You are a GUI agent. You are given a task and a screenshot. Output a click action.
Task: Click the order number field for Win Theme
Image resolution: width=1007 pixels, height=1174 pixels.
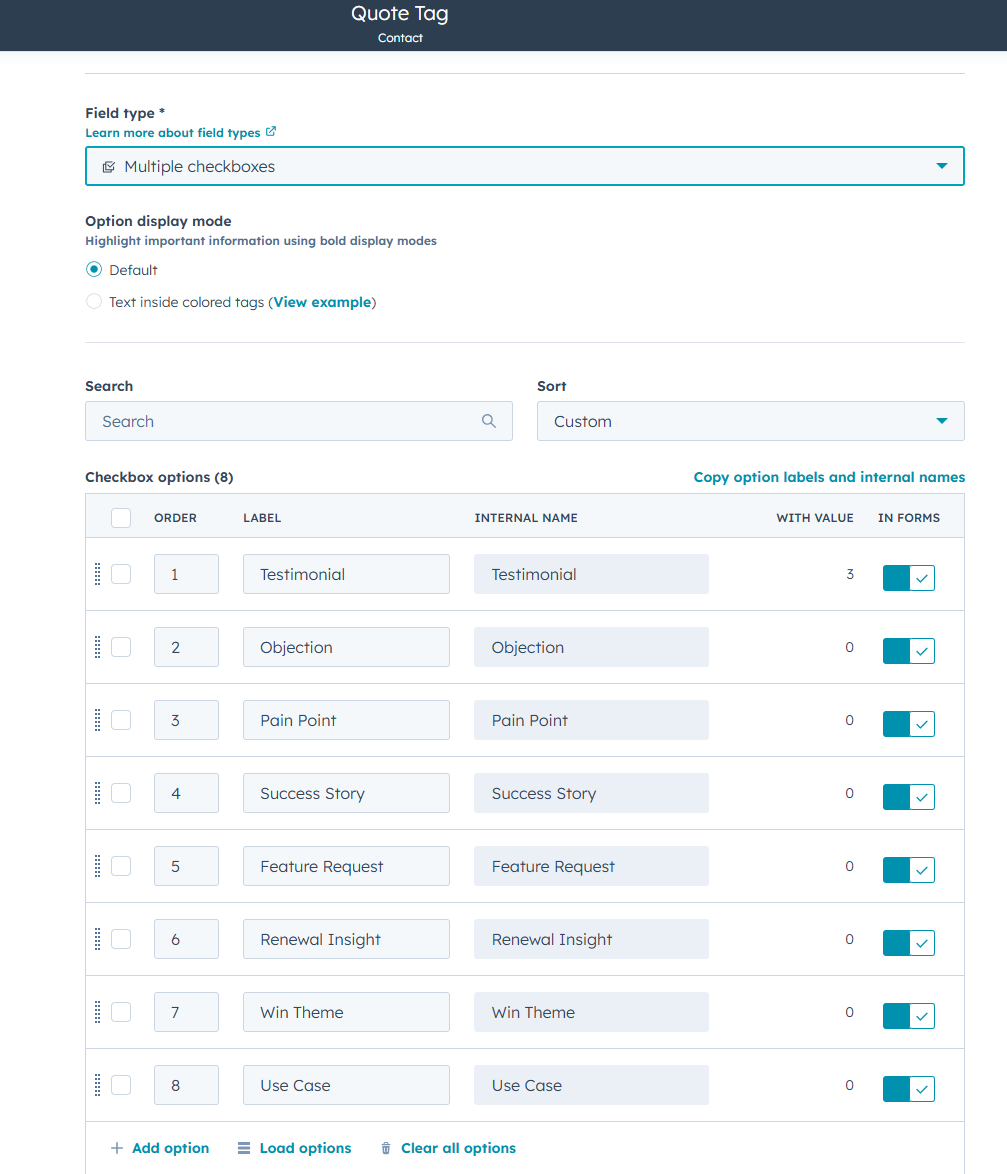coord(186,1012)
